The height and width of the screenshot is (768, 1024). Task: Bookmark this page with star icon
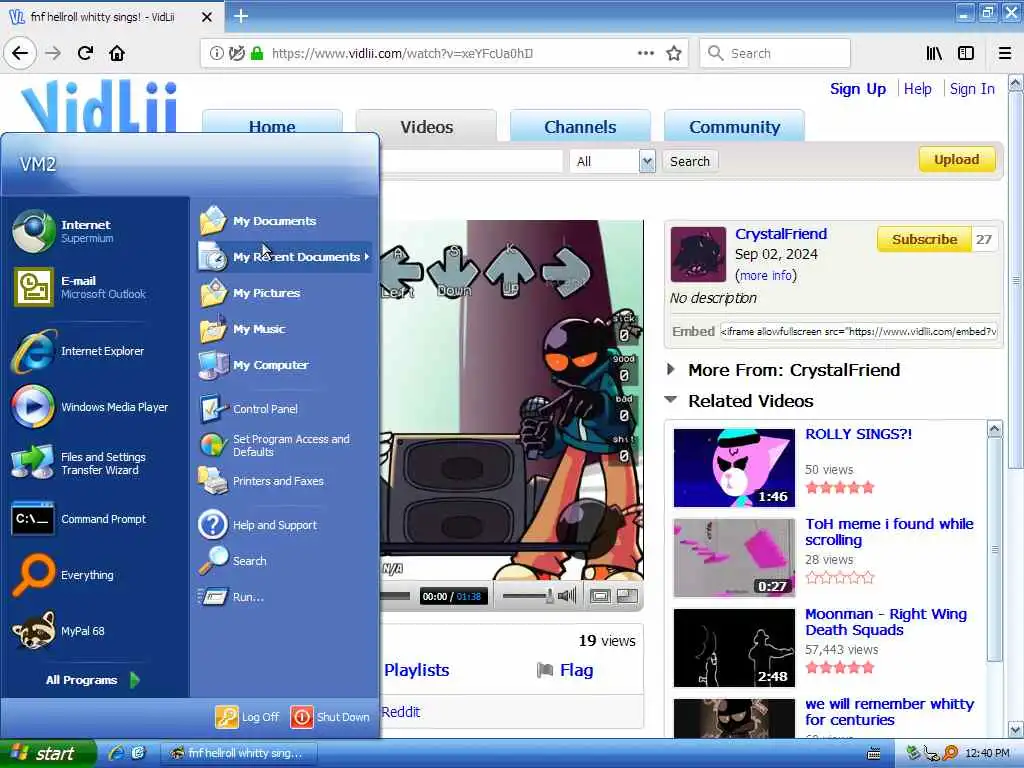tap(674, 53)
